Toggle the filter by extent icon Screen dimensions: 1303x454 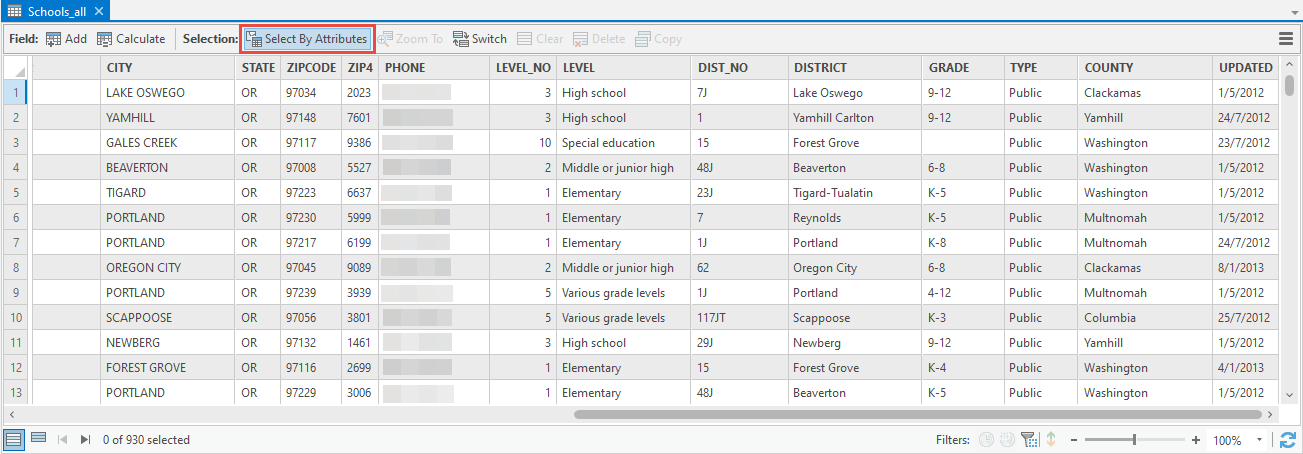(1029, 440)
